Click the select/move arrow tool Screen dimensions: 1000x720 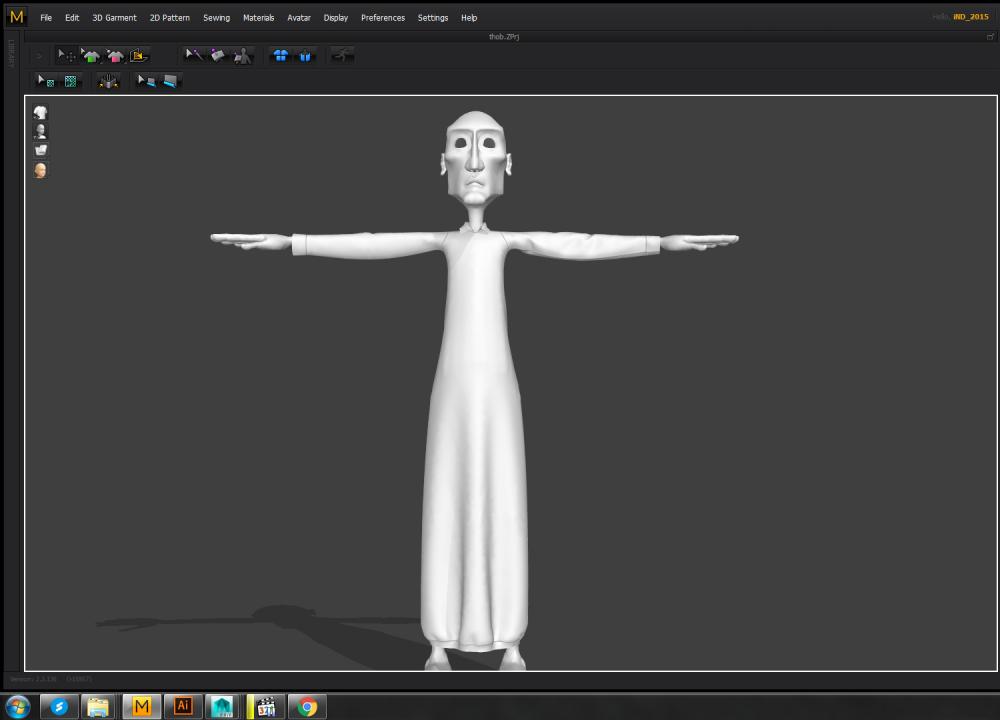click(66, 56)
